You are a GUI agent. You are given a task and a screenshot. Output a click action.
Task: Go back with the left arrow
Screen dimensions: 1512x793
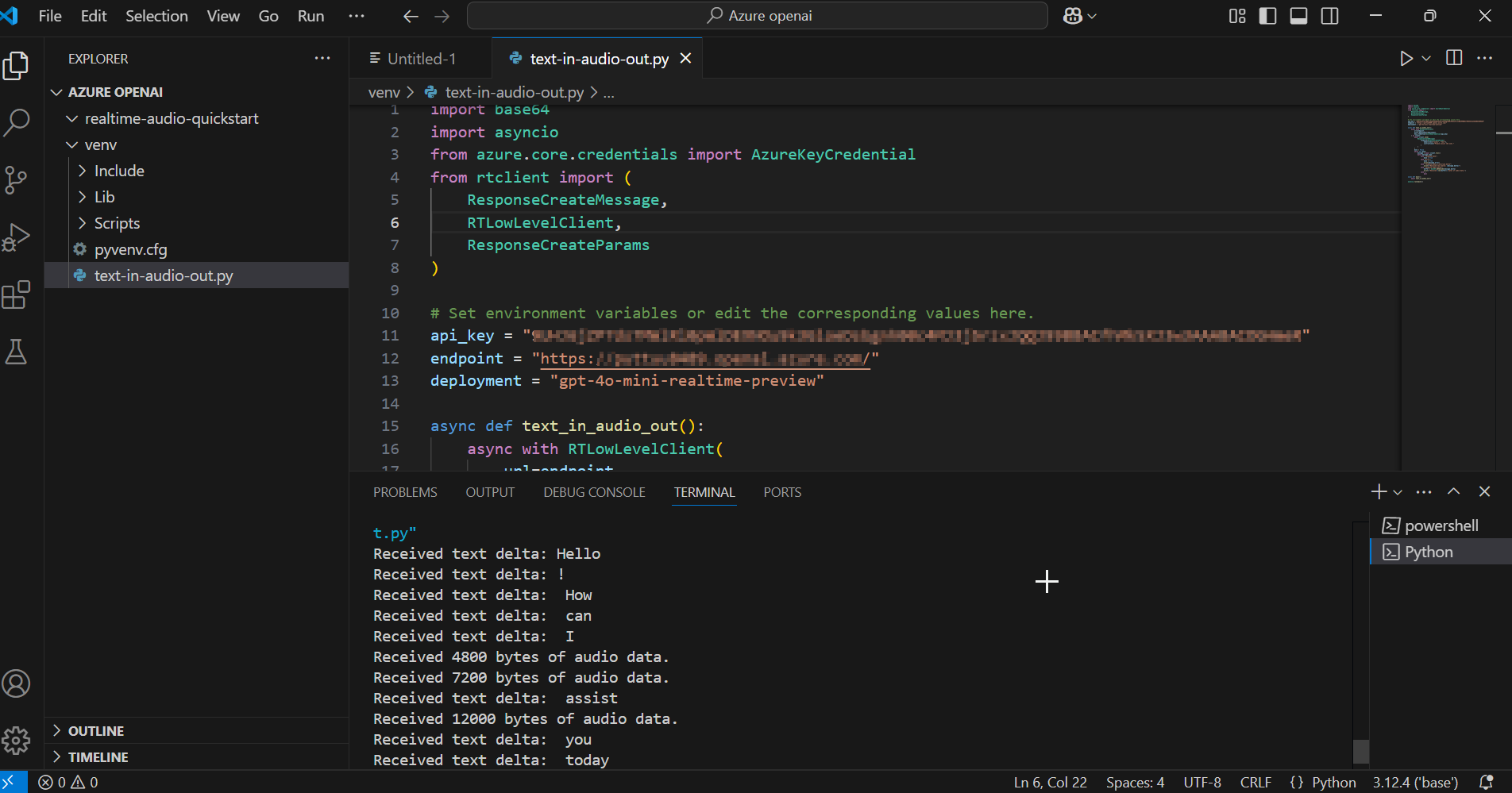pos(411,16)
